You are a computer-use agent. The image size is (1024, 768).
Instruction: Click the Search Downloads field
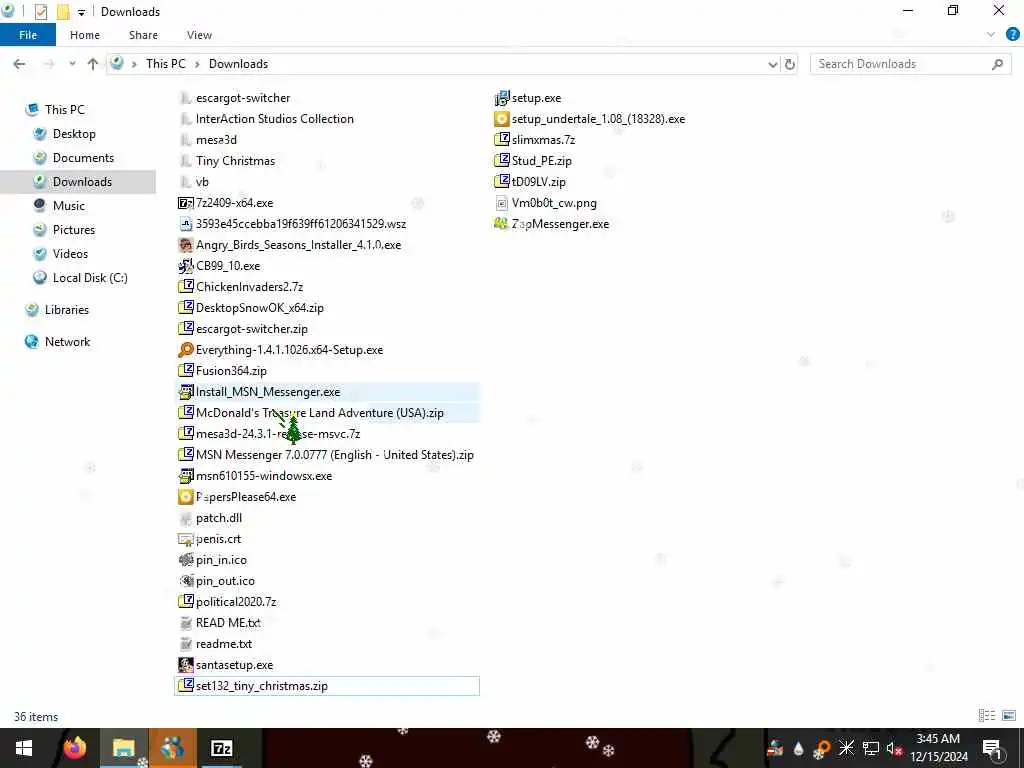coord(910,64)
